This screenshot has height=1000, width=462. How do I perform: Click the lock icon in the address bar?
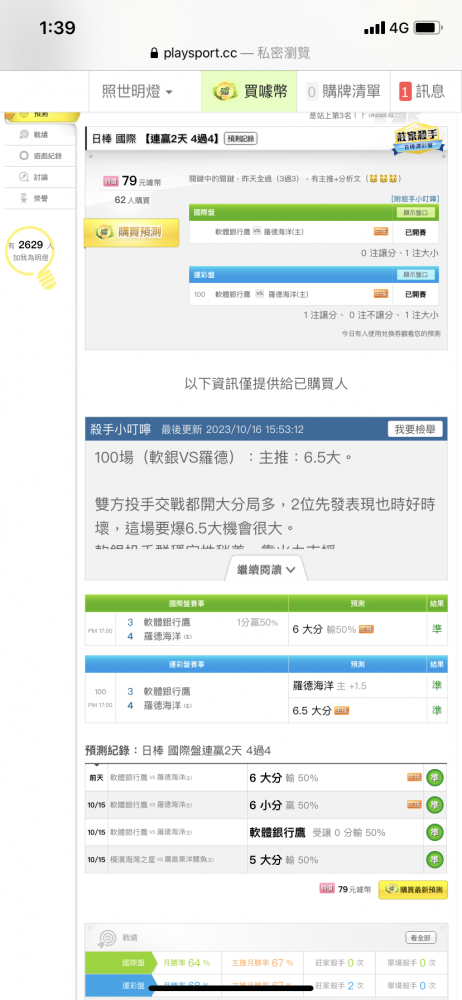[x=154, y=54]
